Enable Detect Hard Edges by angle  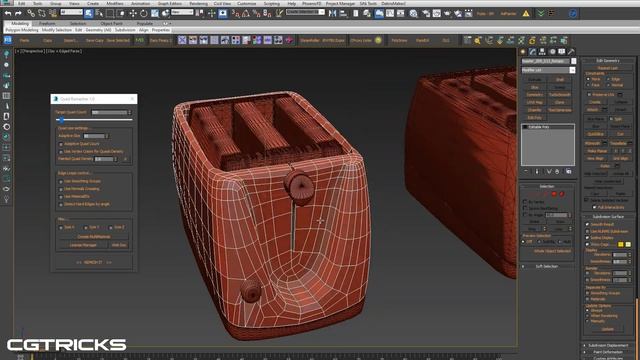pos(61,204)
